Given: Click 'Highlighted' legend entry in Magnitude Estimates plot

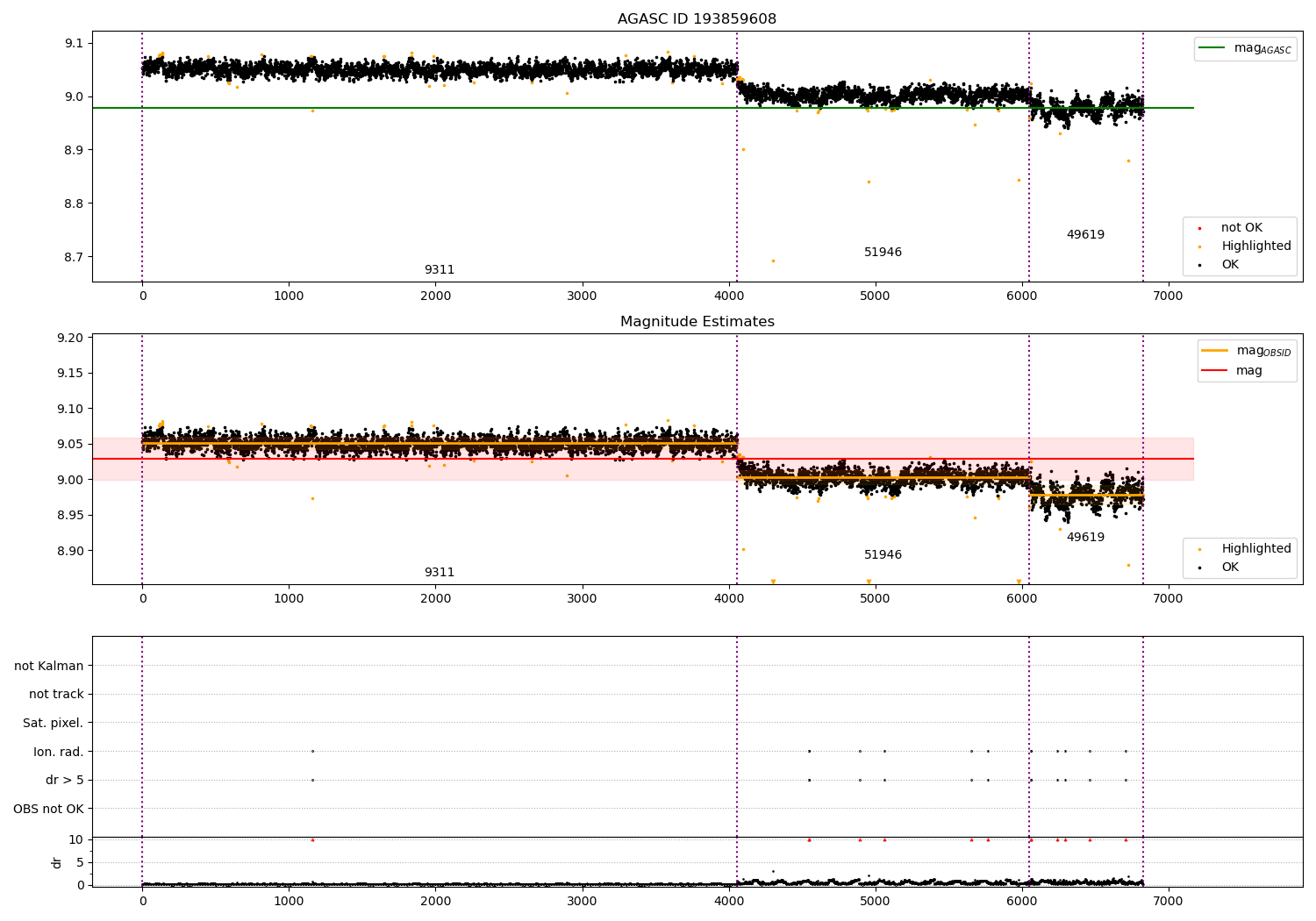Looking at the screenshot, I should pyautogui.click(x=1244, y=549).
